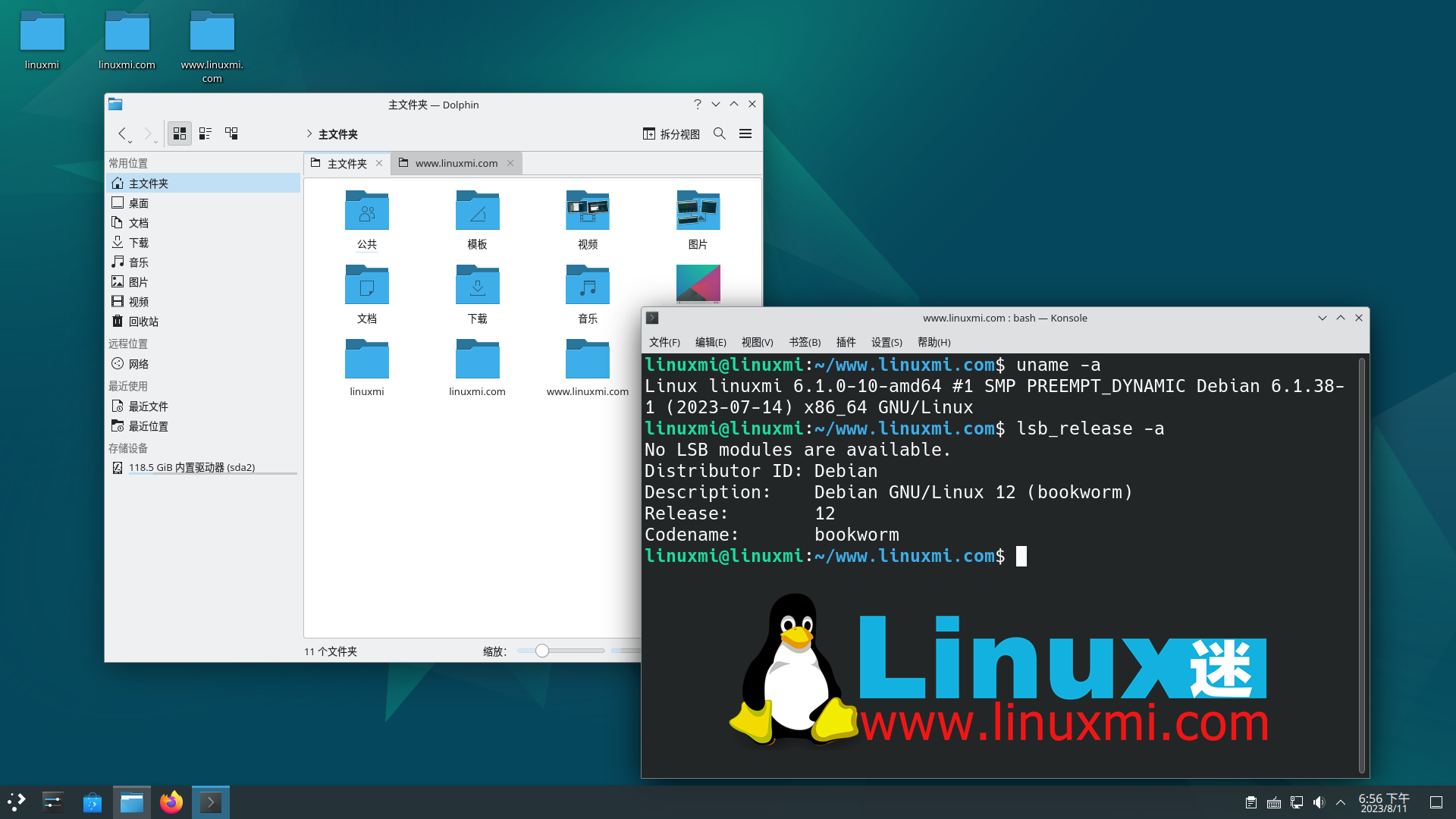This screenshot has height=819, width=1456.
Task: Open 最近位置 recent locations entry
Action: click(203, 425)
